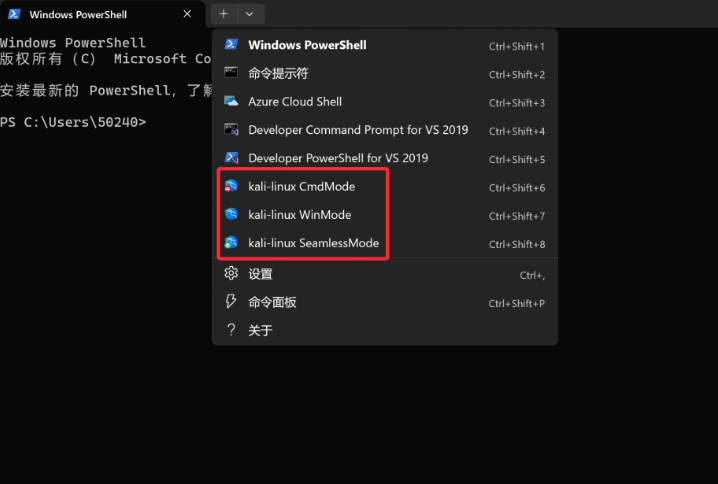The image size is (718, 484).
Task: Click the kali-linux WinMode icon
Action: point(231,214)
